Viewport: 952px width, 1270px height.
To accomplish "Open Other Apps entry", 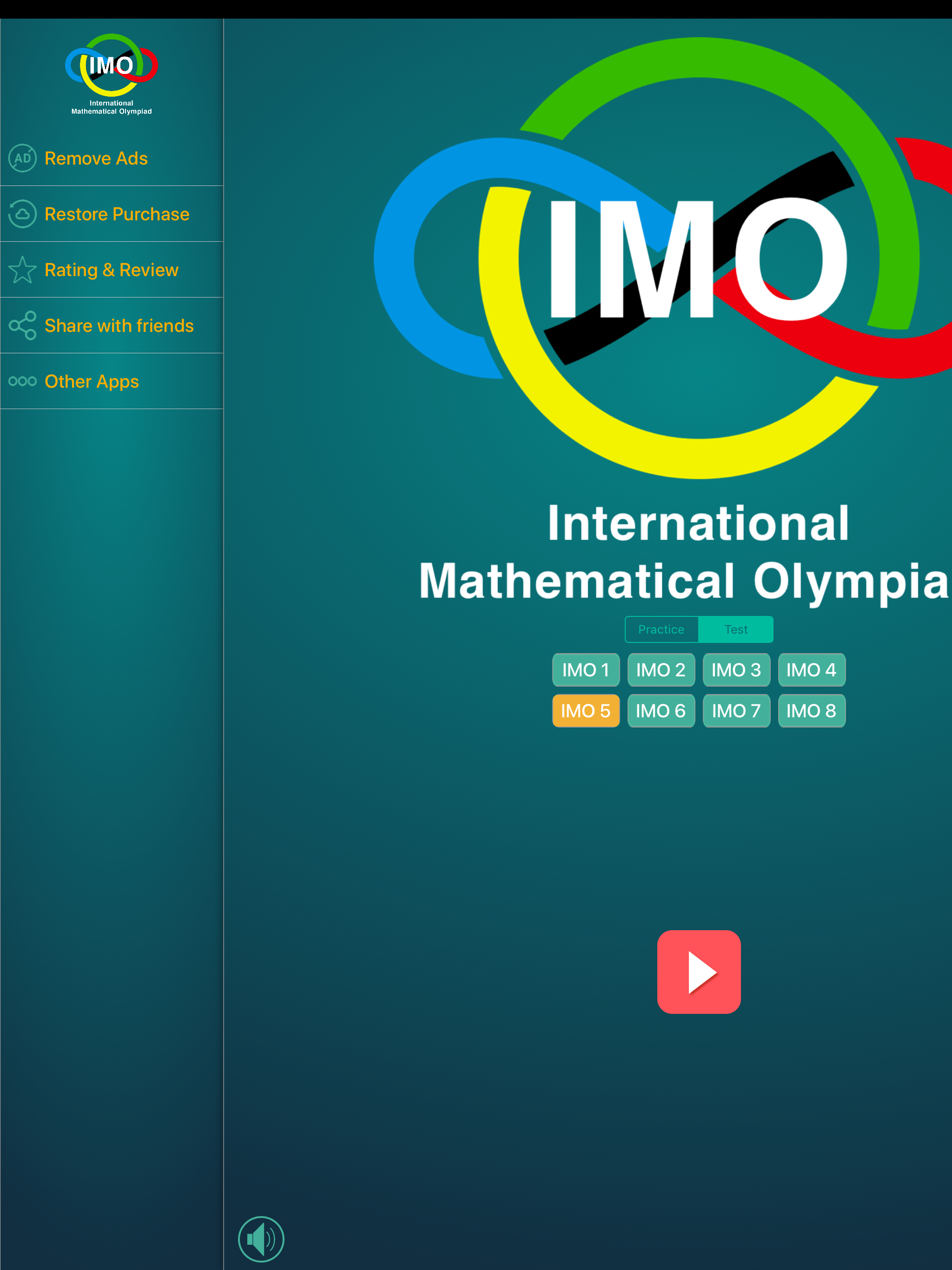I will tap(112, 381).
